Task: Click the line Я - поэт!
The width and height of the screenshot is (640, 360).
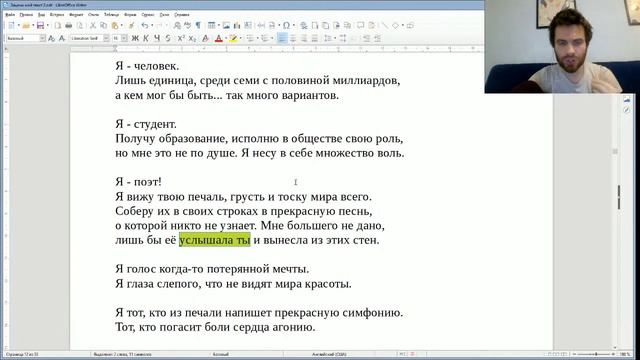Action: (x=138, y=182)
